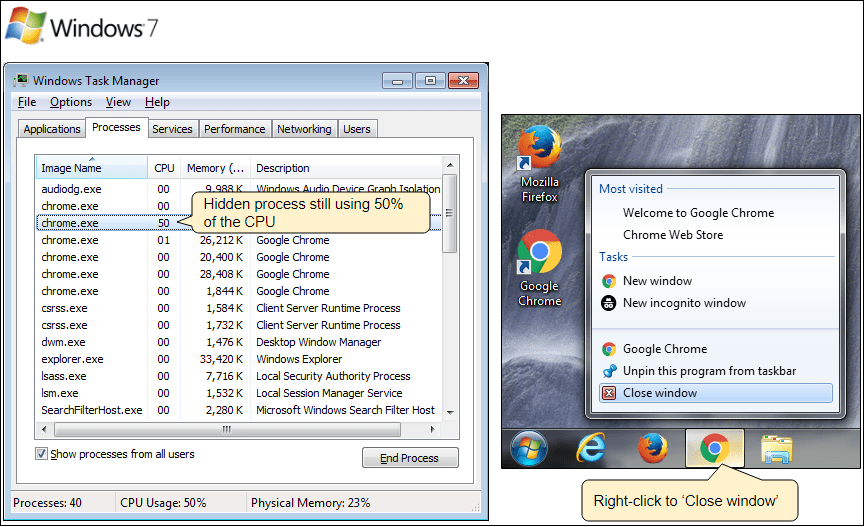Select the SearchFilterHost.exe process row

point(239,410)
